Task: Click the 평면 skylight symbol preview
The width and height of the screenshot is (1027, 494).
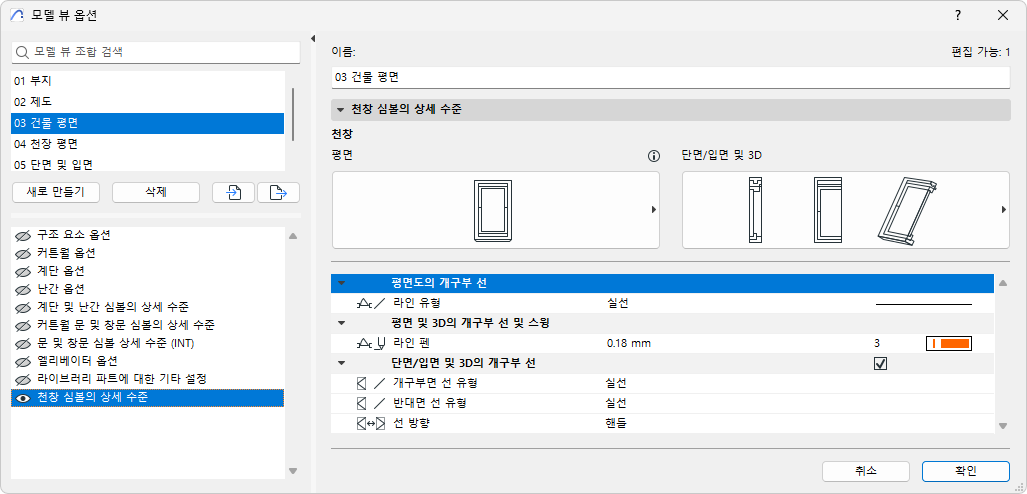Action: [x=495, y=210]
